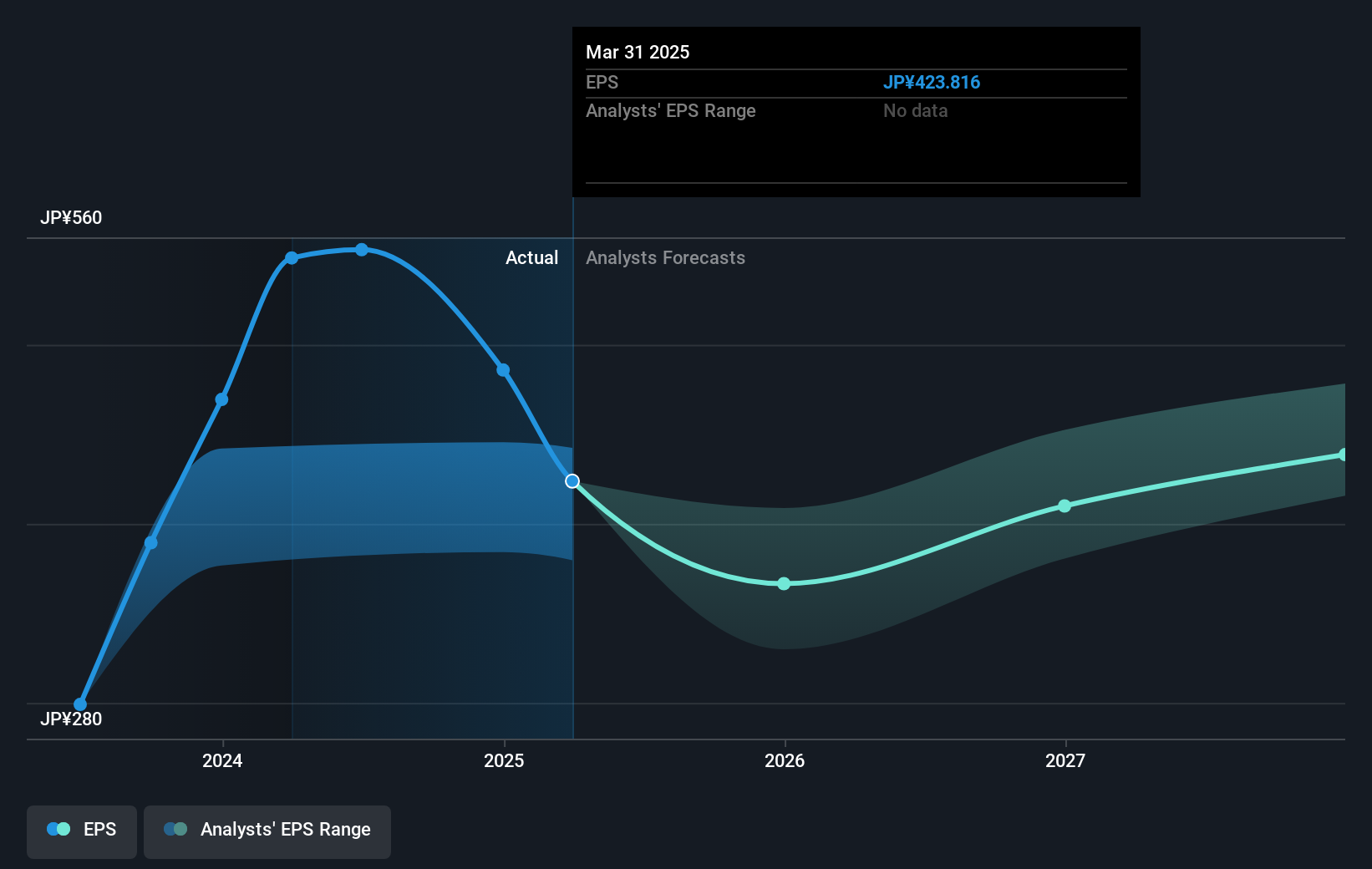Select the peak EPS data point in mid-2024

click(x=362, y=250)
